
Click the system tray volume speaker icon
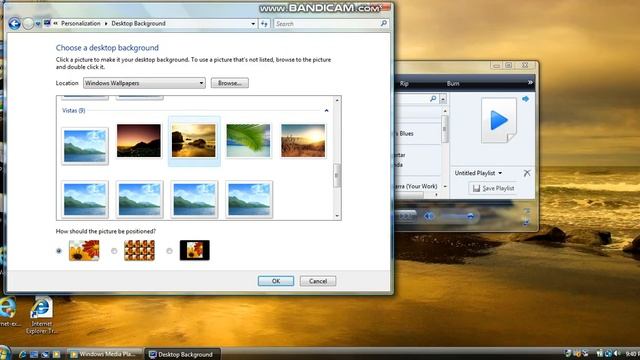click(617, 353)
